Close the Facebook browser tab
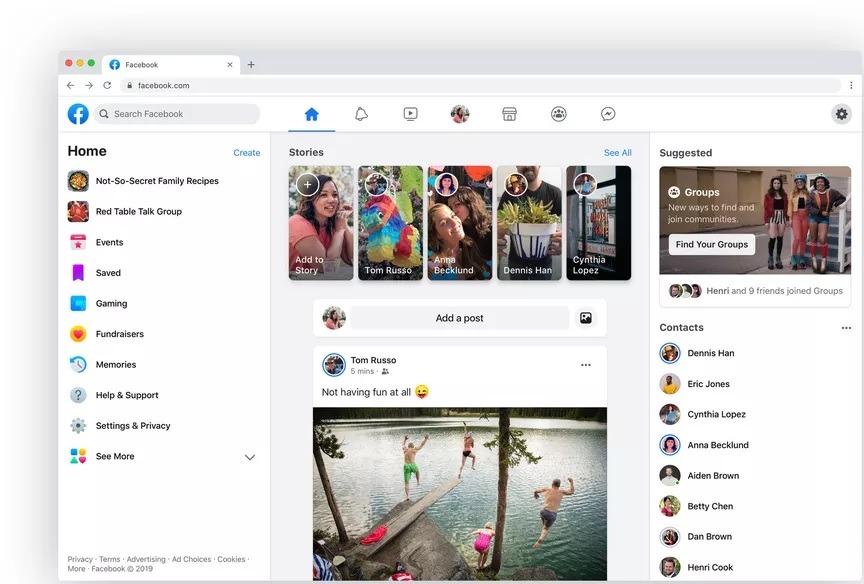Viewport: 864px width, 584px height. click(230, 64)
